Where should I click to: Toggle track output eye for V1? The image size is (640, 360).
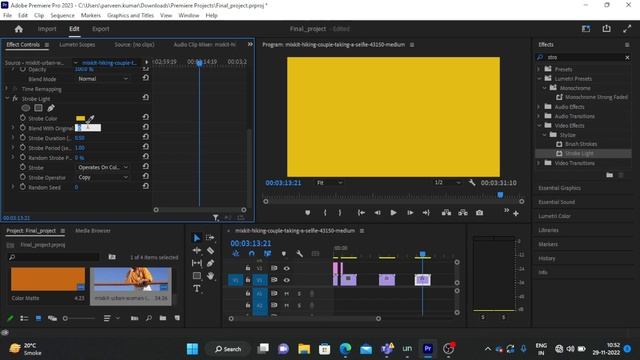pyautogui.click(x=287, y=280)
